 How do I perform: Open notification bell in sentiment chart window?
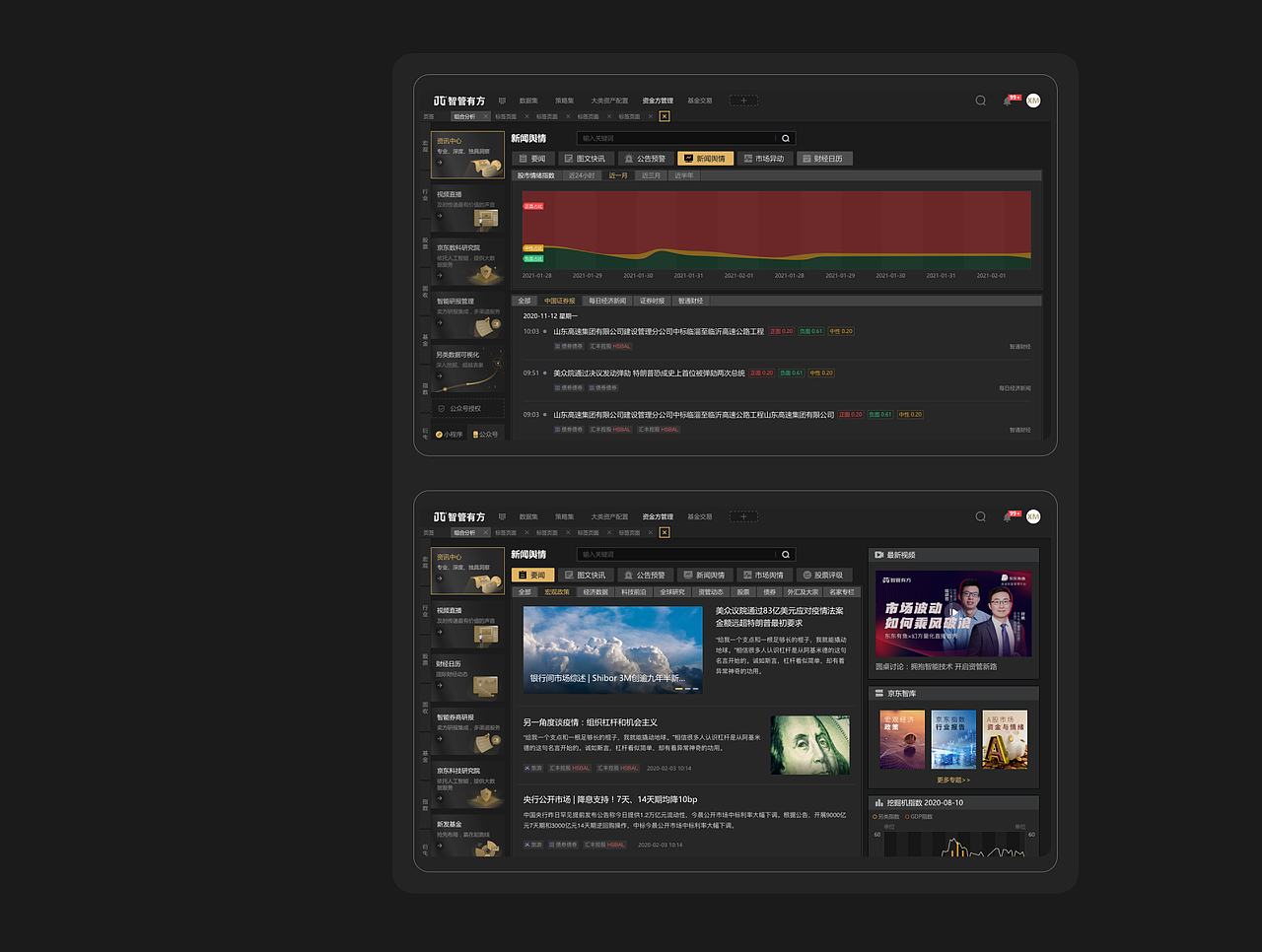click(x=1009, y=101)
